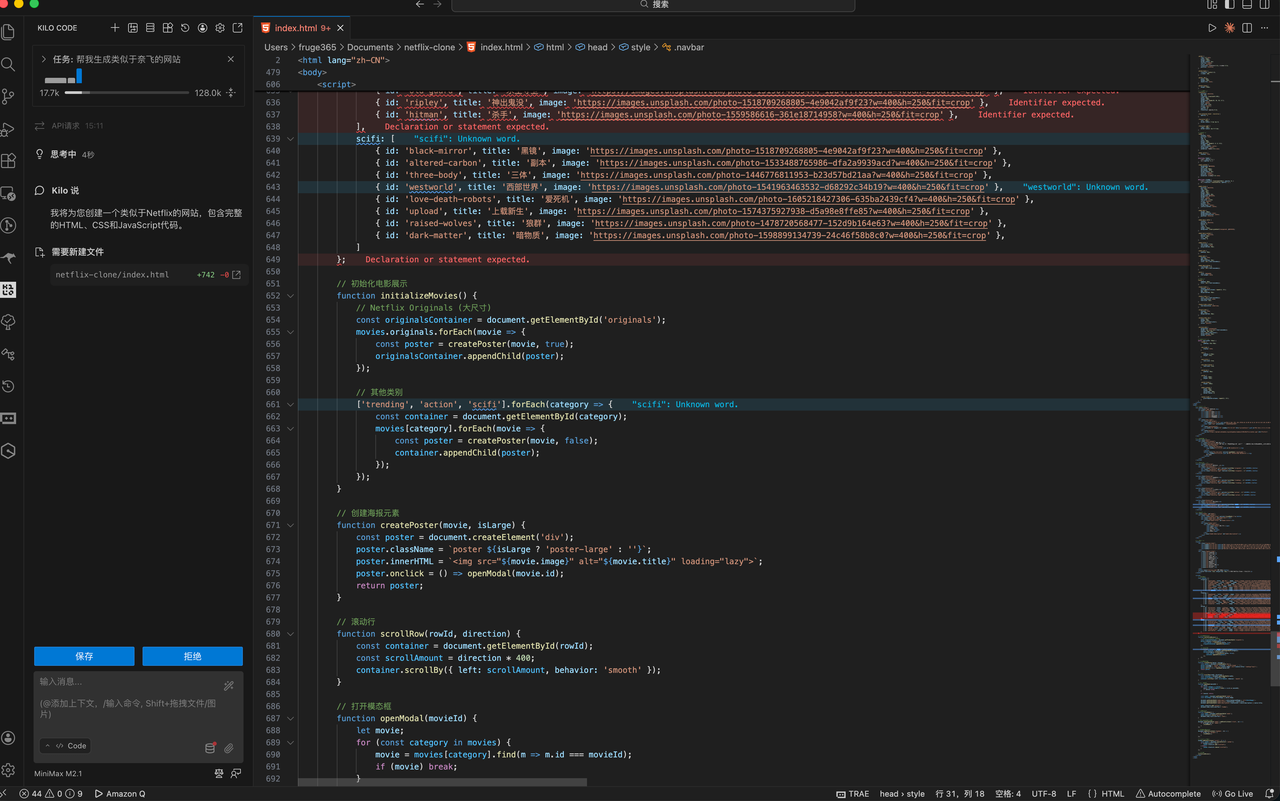This screenshot has height=801, width=1280.
Task: Open Kilo Code history icon in panel header
Action: click(x=185, y=28)
